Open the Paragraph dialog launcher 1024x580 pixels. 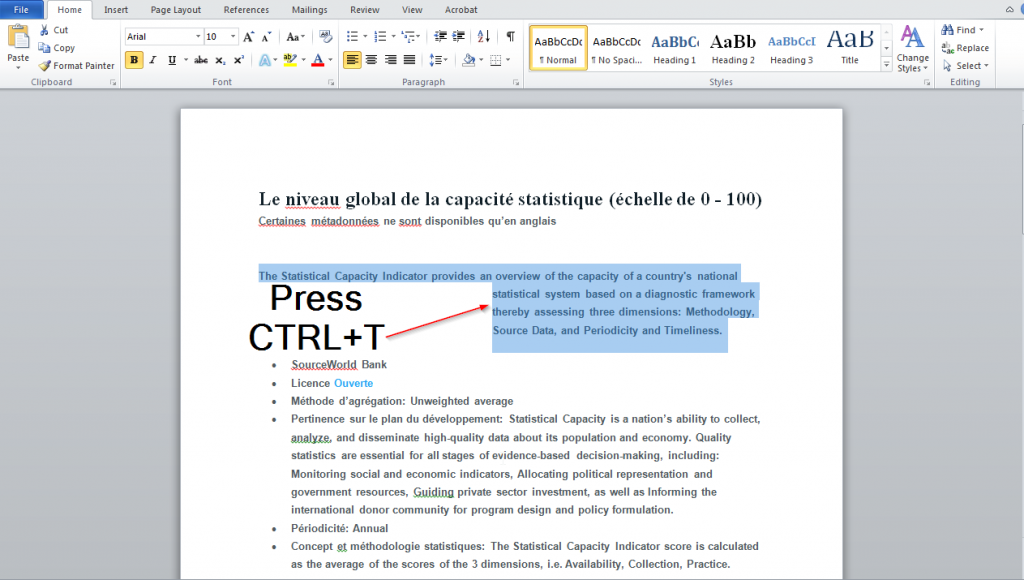pos(516,82)
